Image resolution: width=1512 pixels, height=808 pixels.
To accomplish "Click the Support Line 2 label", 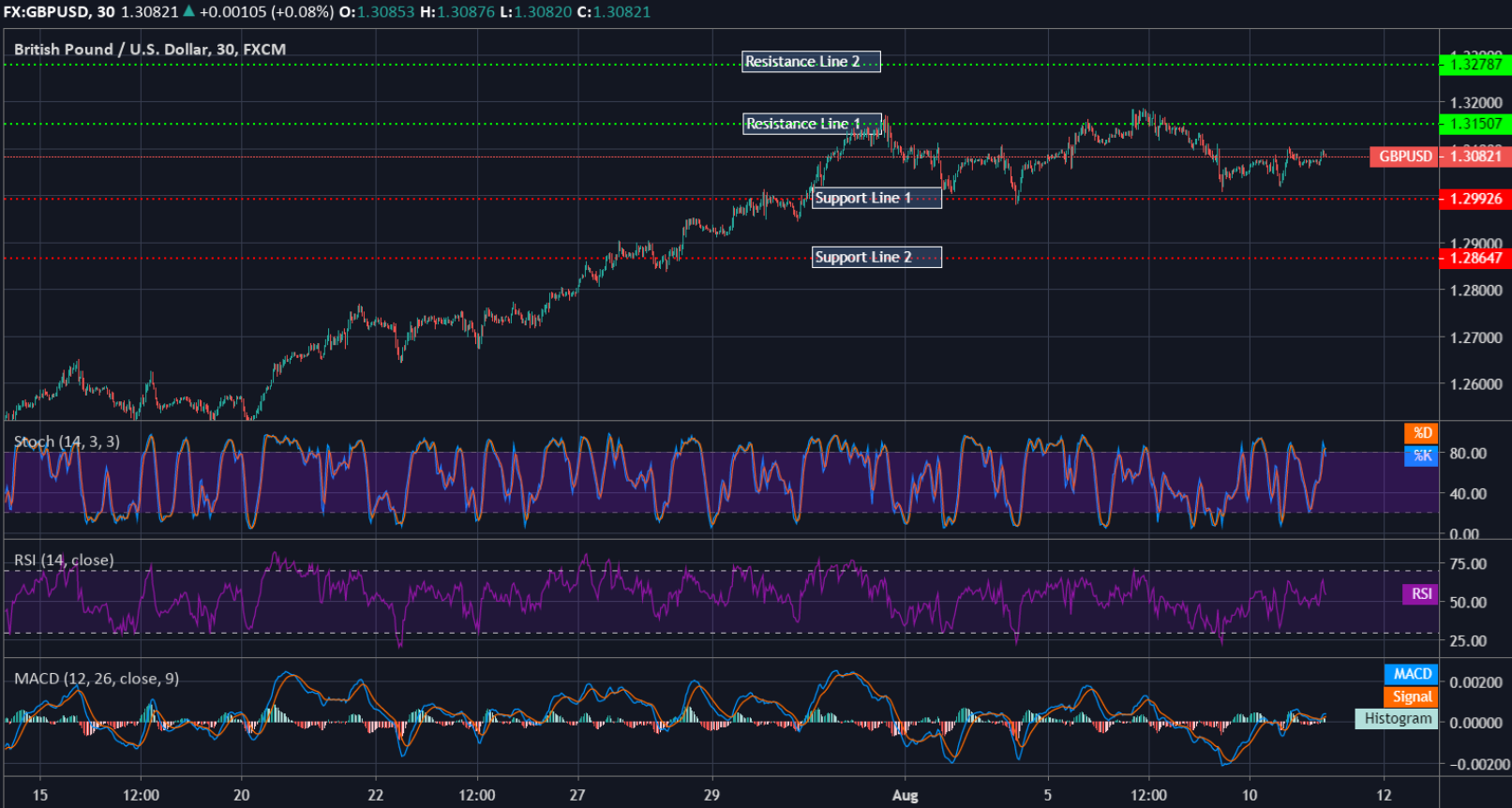I will 876,257.
